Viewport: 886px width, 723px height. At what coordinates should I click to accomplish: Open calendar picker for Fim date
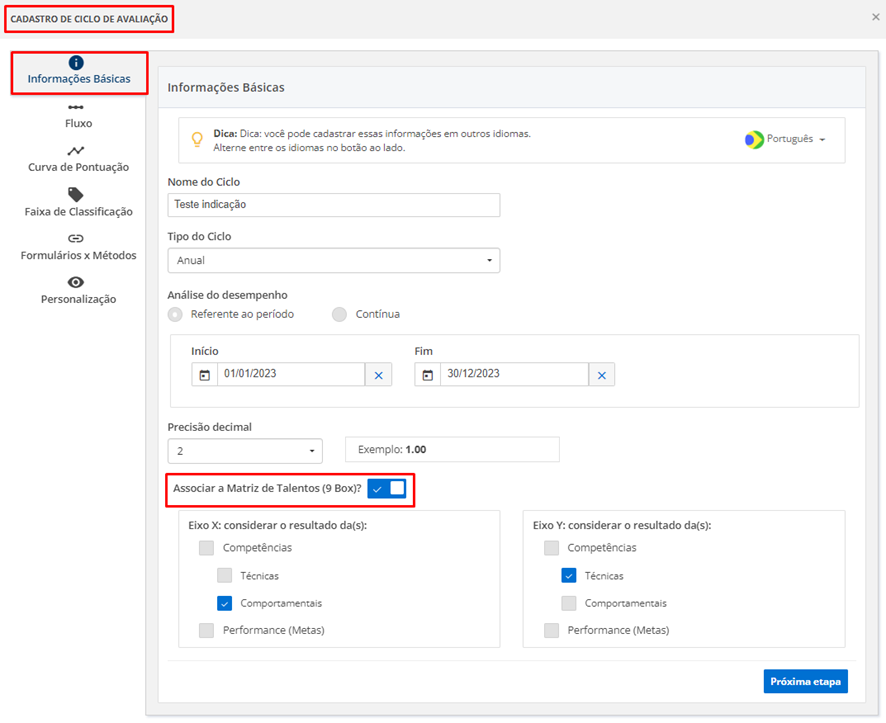point(428,375)
